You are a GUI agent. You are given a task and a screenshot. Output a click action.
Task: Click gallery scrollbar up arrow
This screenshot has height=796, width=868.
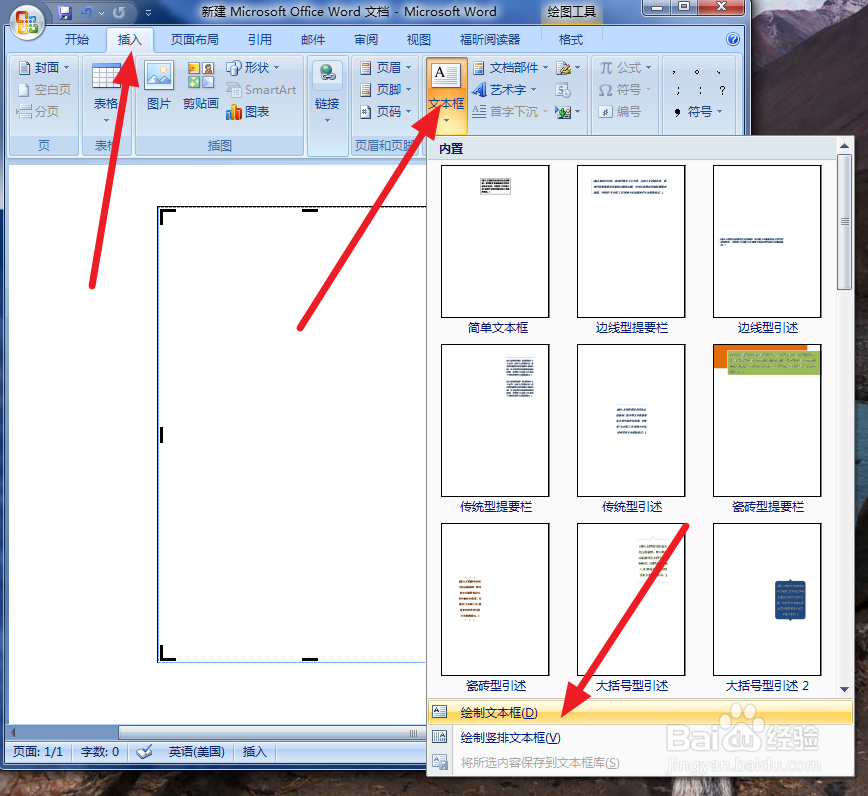coord(844,146)
